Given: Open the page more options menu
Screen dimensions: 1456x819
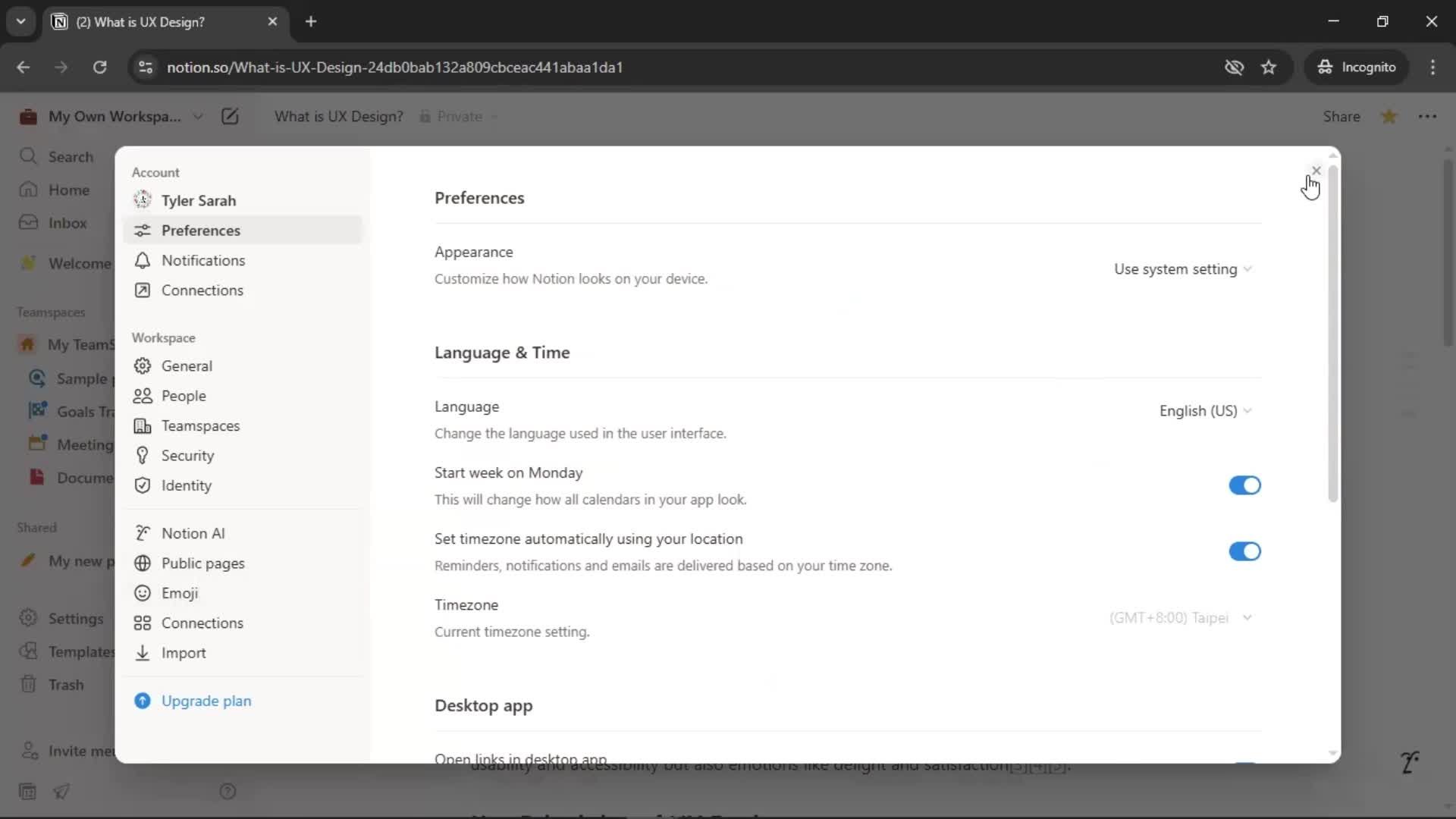Looking at the screenshot, I should pos(1427,116).
